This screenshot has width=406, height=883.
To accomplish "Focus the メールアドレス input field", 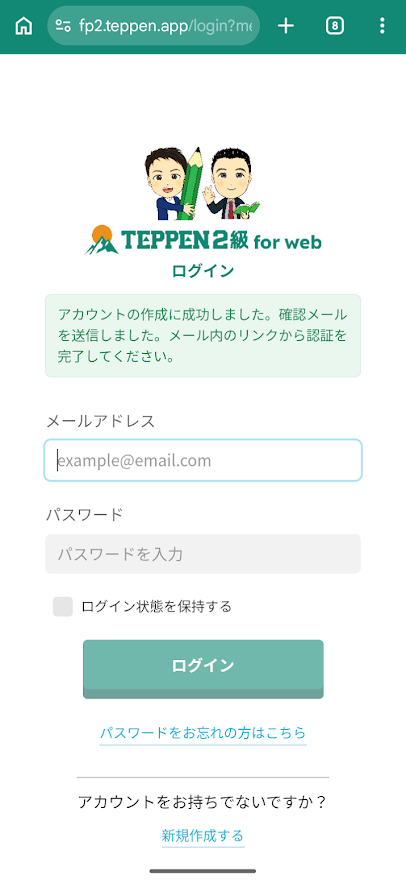I will 203,461.
